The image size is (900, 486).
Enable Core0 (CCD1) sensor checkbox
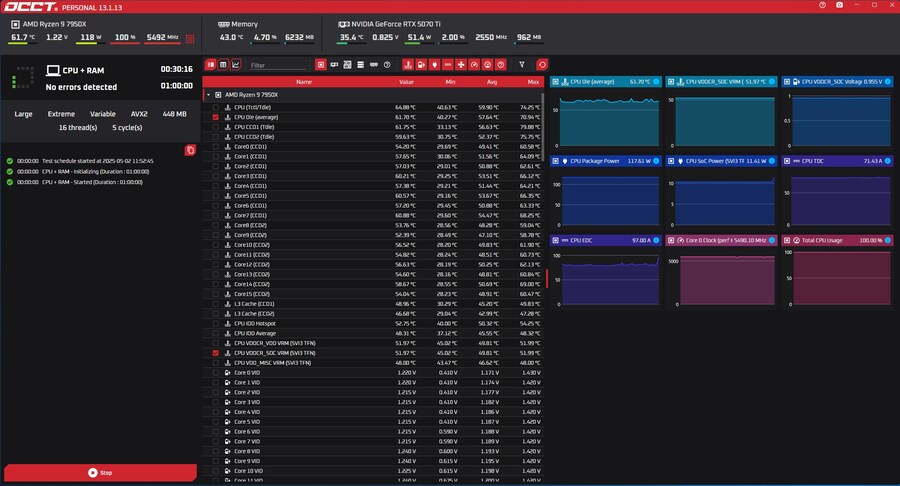(216, 146)
